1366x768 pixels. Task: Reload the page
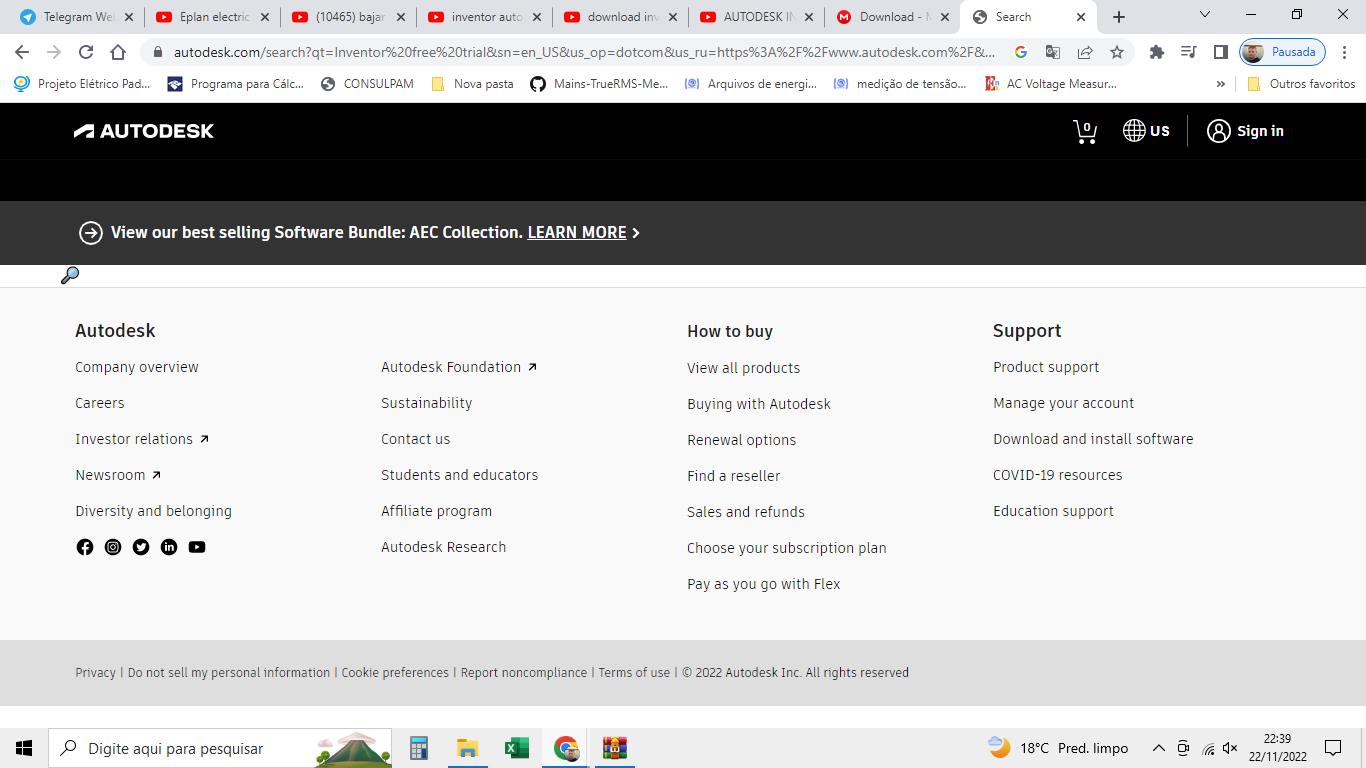pos(86,52)
